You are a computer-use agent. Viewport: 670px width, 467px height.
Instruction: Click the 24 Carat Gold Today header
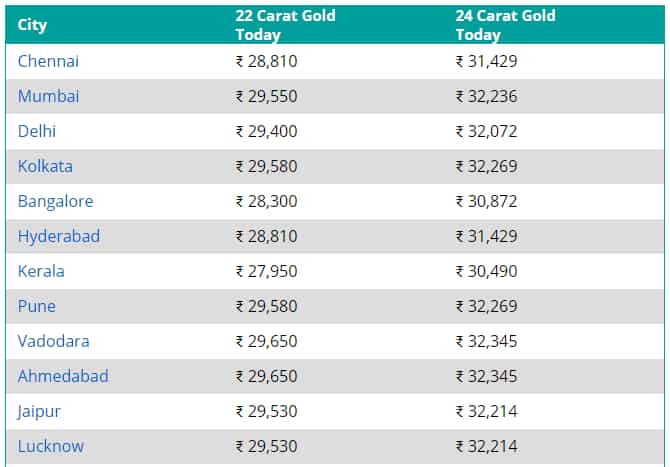pyautogui.click(x=505, y=25)
